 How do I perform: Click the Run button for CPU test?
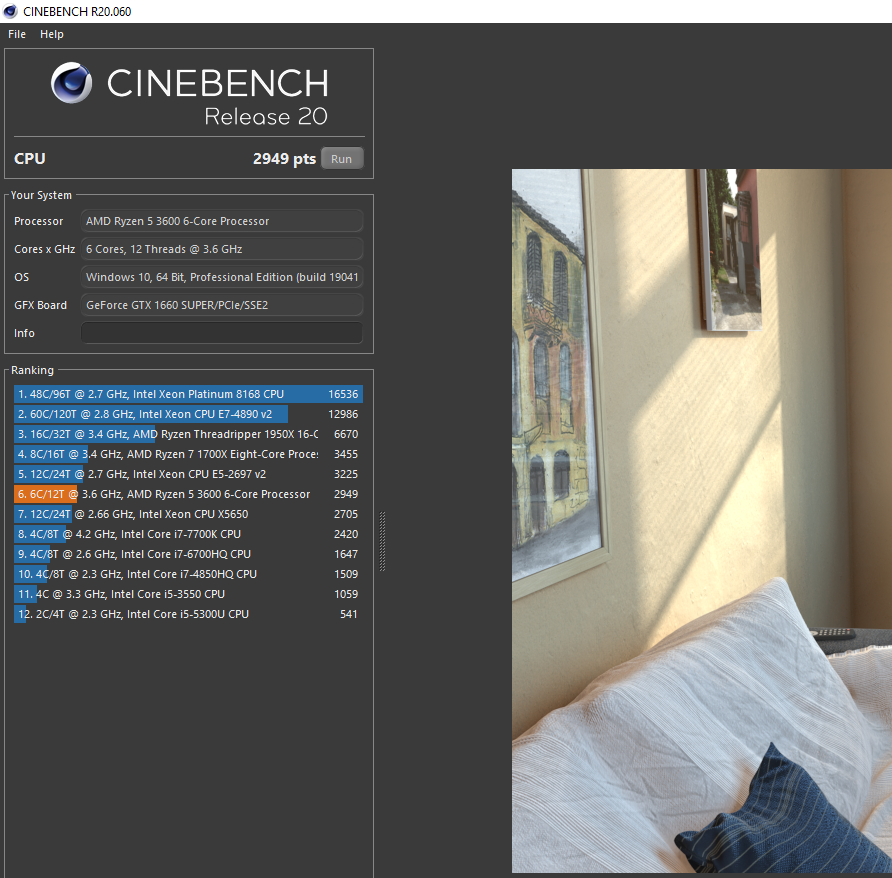[342, 159]
